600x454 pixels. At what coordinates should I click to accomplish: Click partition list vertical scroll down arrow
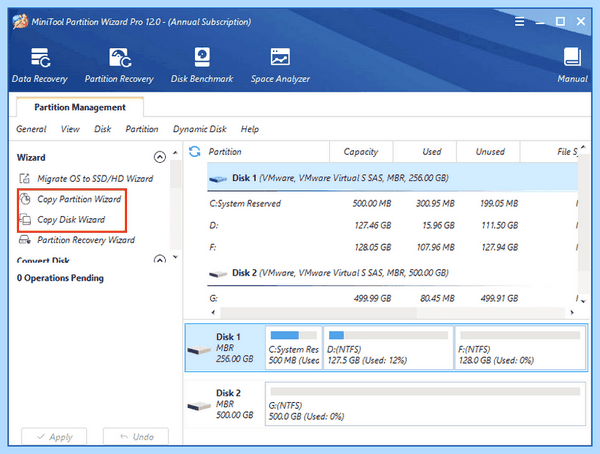point(583,301)
